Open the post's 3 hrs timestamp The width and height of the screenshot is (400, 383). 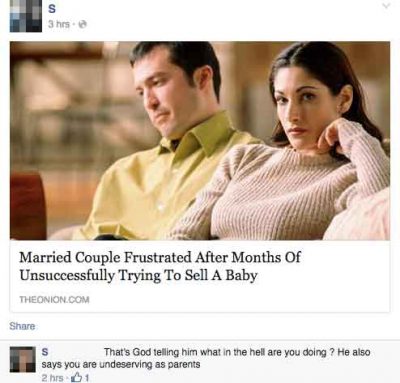click(x=59, y=24)
